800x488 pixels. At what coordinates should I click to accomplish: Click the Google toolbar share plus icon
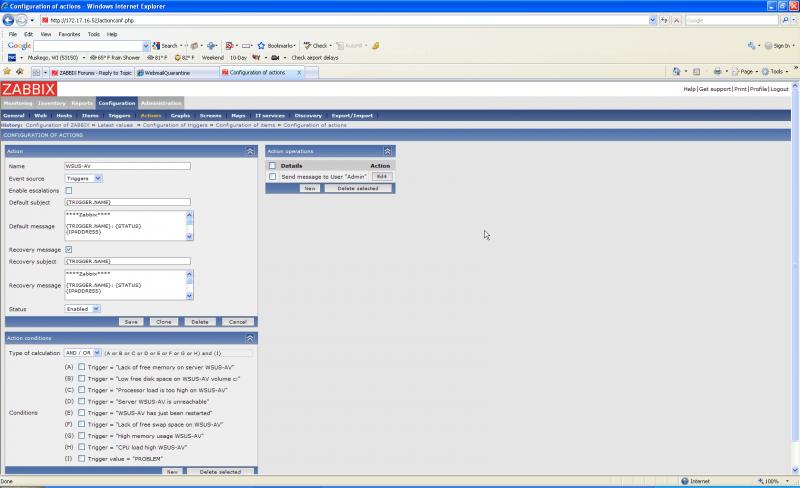[x=212, y=45]
